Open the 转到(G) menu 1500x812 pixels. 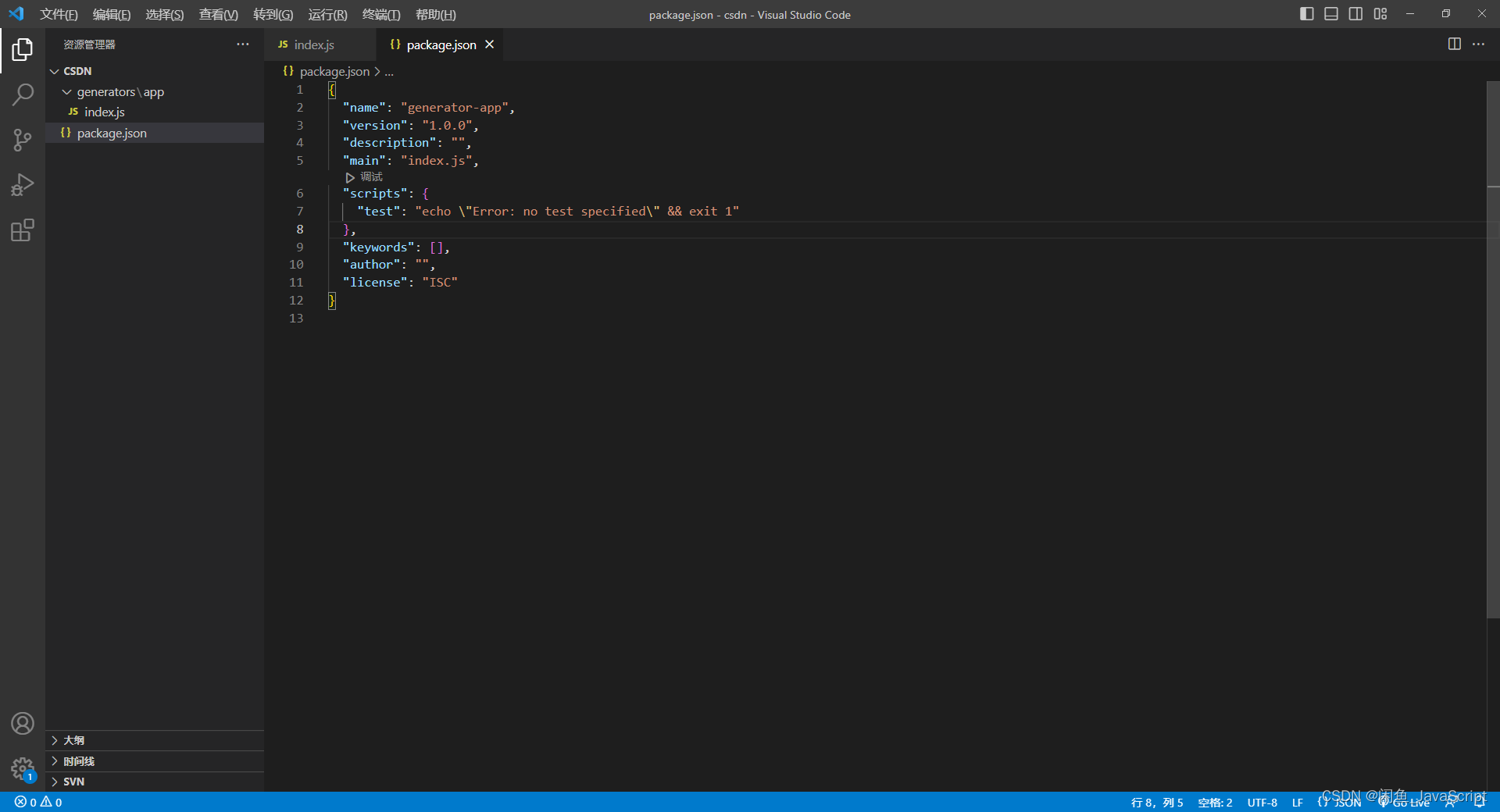tap(273, 15)
